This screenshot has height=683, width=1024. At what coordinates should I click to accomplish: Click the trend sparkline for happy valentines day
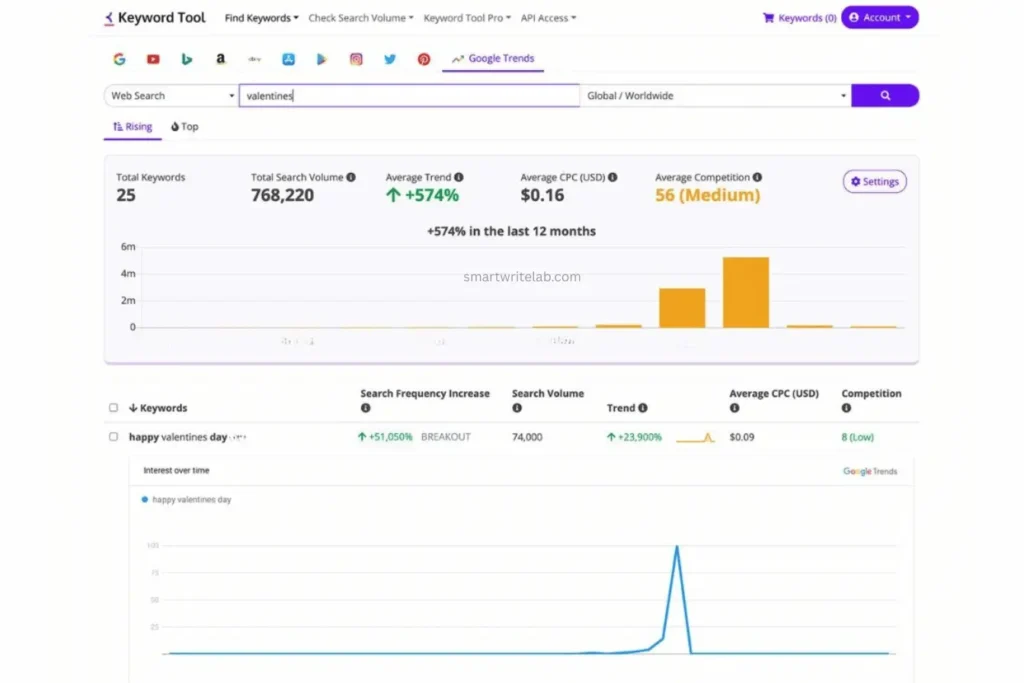tap(696, 437)
